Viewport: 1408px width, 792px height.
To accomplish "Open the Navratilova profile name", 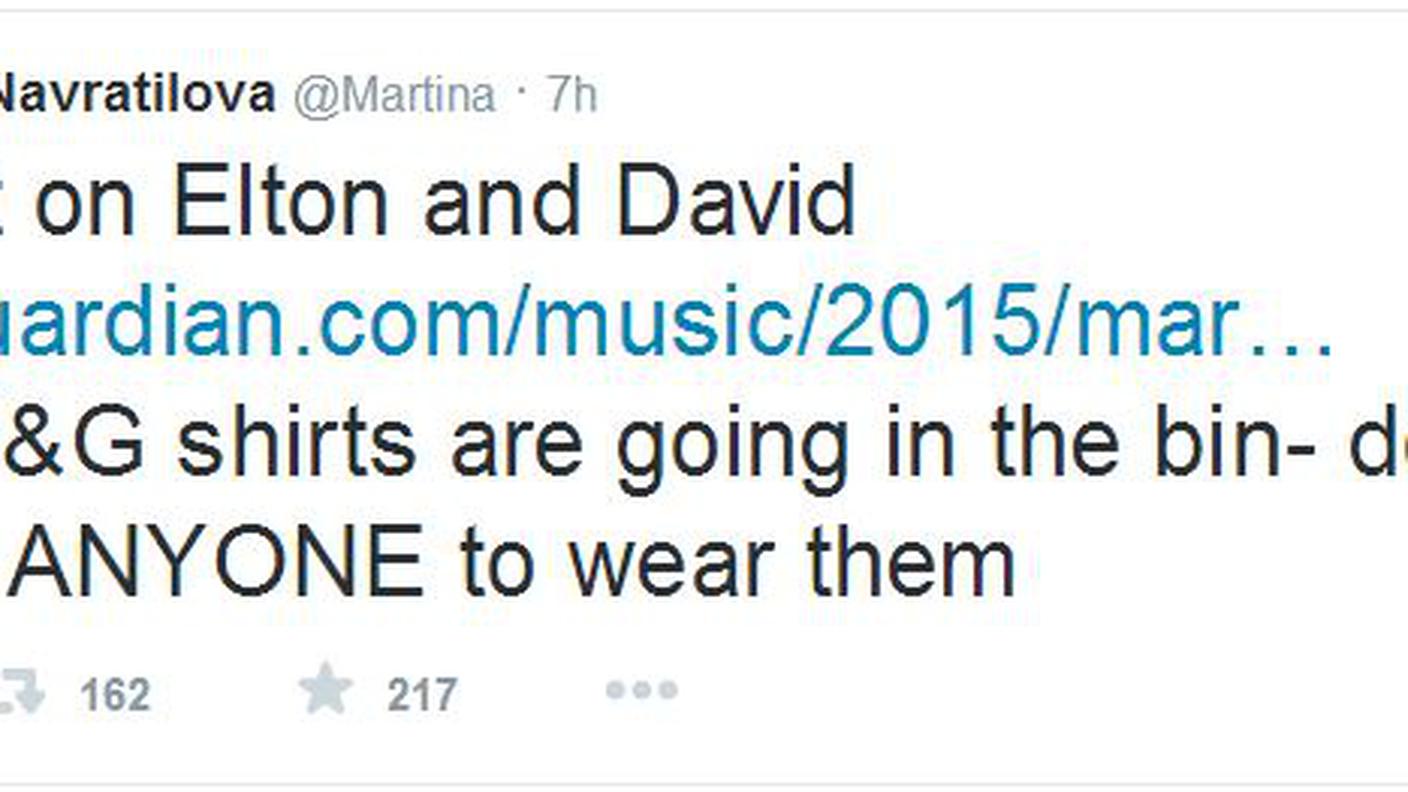I will pyautogui.click(x=137, y=96).
